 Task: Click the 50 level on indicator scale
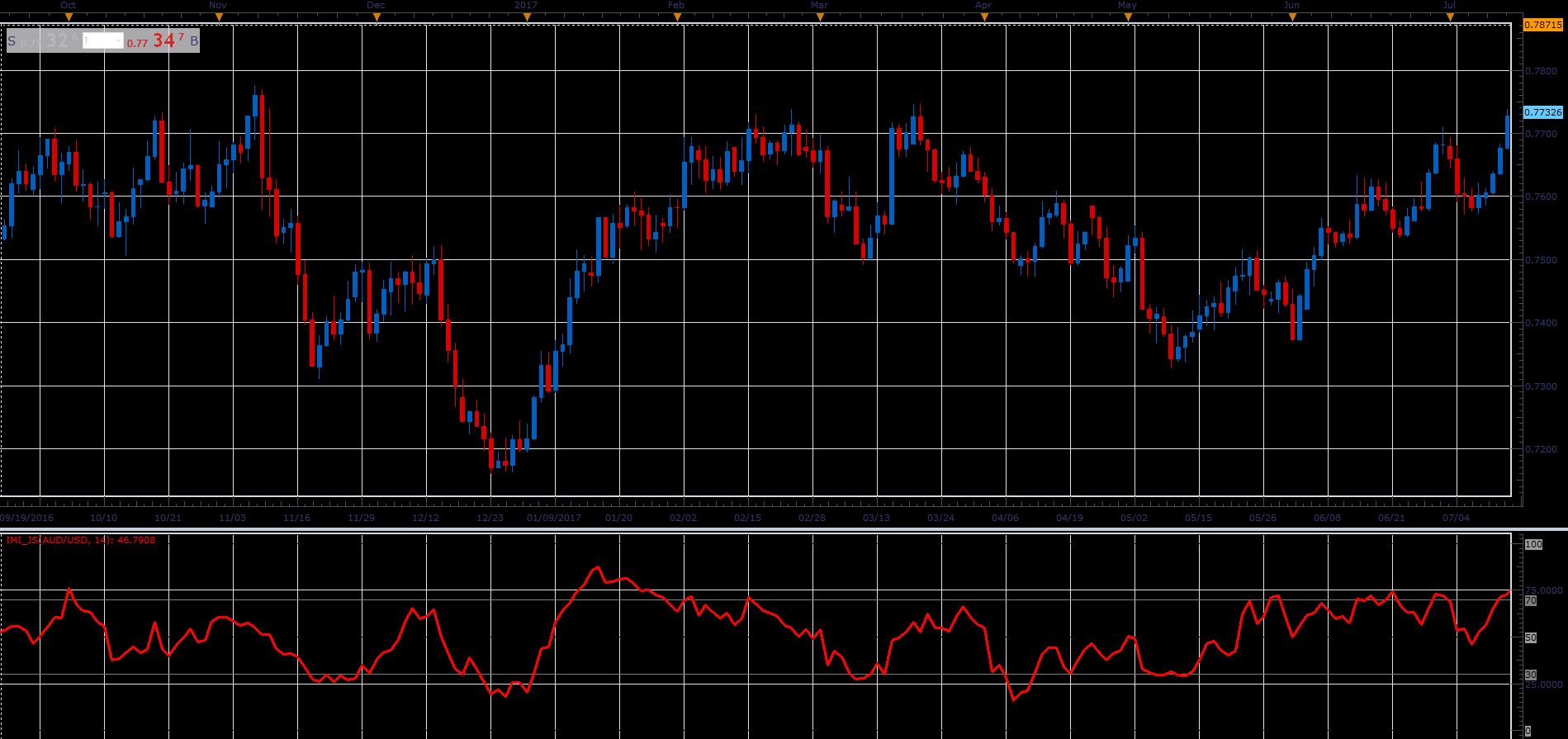coord(1531,638)
